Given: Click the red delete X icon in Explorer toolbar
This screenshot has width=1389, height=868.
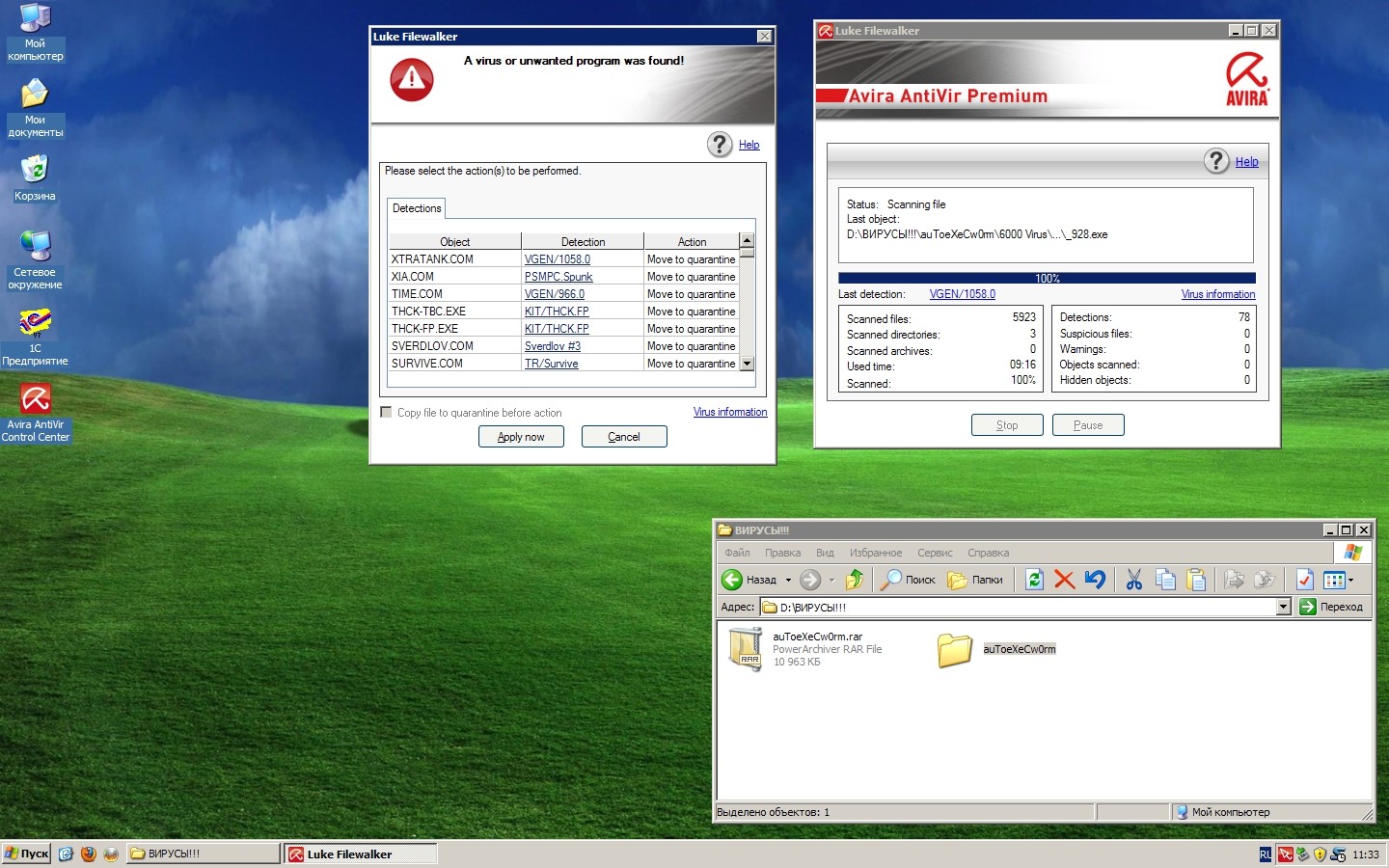Looking at the screenshot, I should tap(1064, 580).
